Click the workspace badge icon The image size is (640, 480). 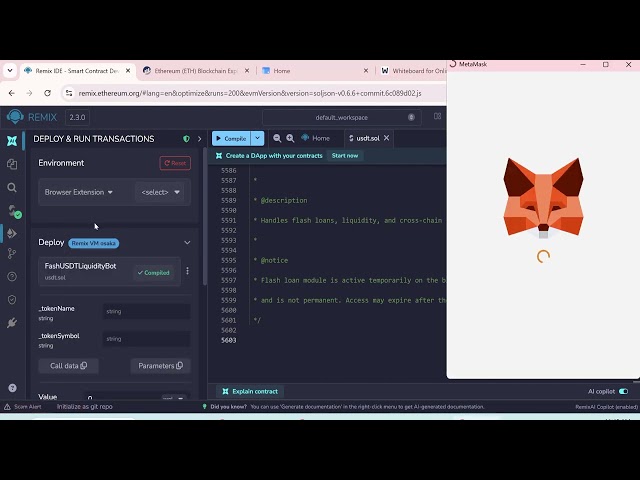point(411,117)
